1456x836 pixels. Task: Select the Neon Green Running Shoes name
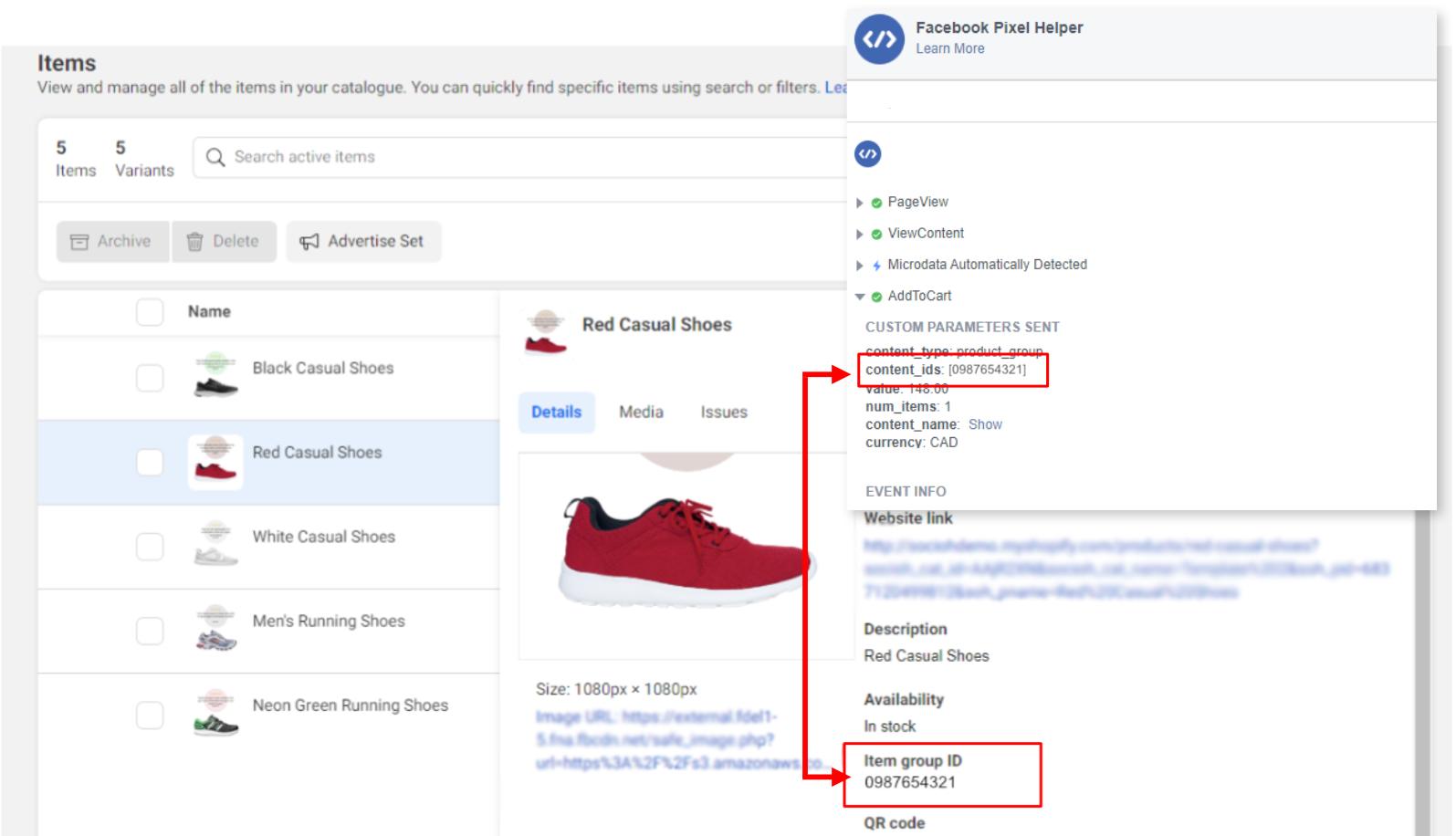tap(351, 705)
